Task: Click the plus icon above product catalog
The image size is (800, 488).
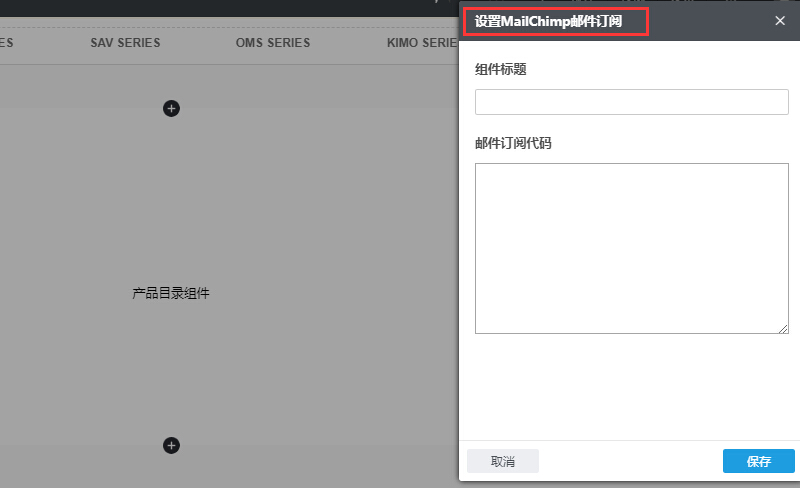Action: 171,108
